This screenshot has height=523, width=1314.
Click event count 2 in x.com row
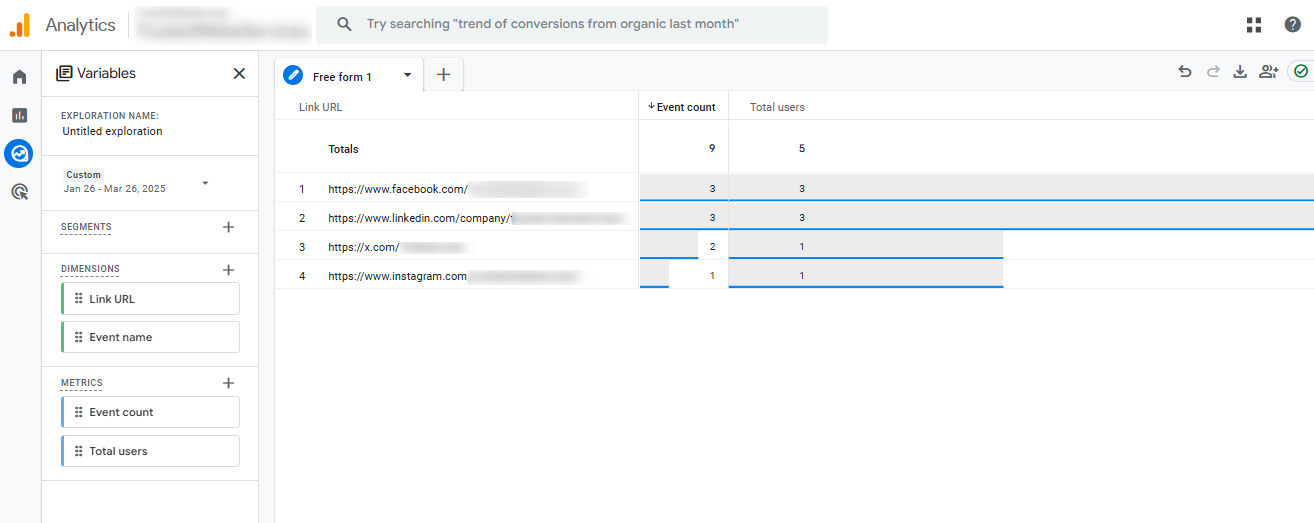point(712,246)
